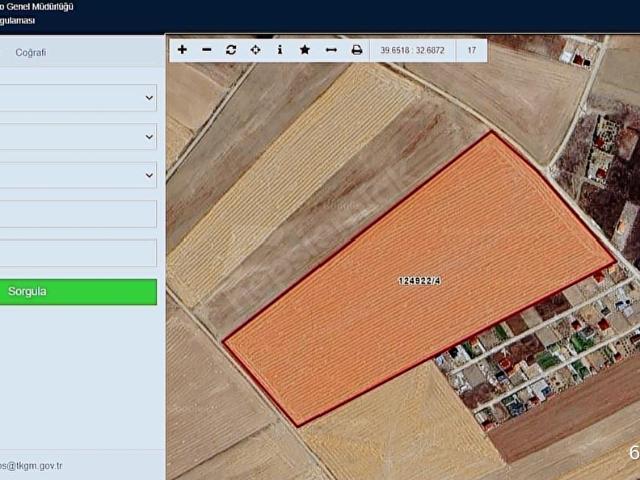Click the zoom level 17 indicator
Viewport: 640px width, 480px height.
pyautogui.click(x=471, y=49)
